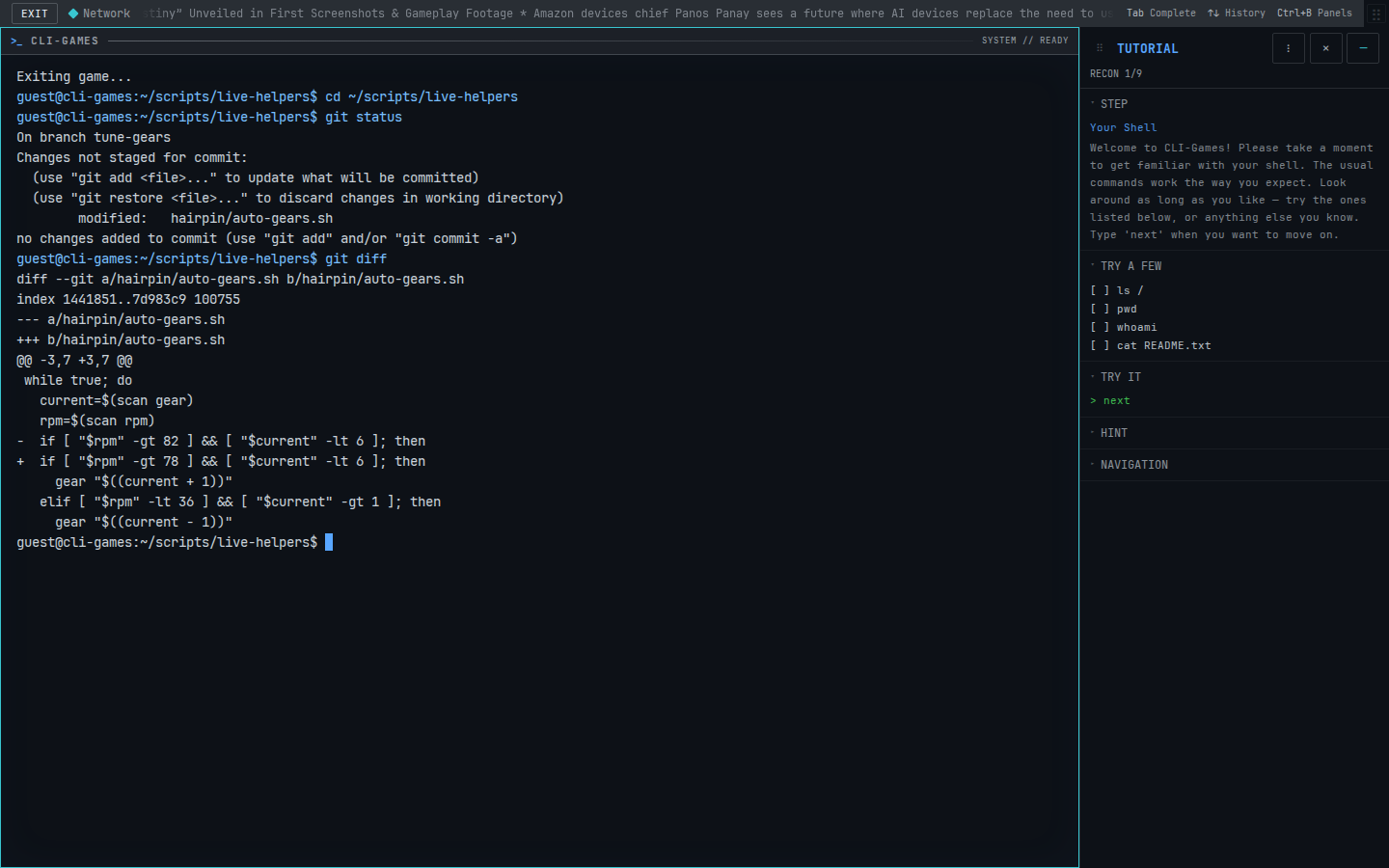Click the 'Your Shell' step title

[1124, 127]
